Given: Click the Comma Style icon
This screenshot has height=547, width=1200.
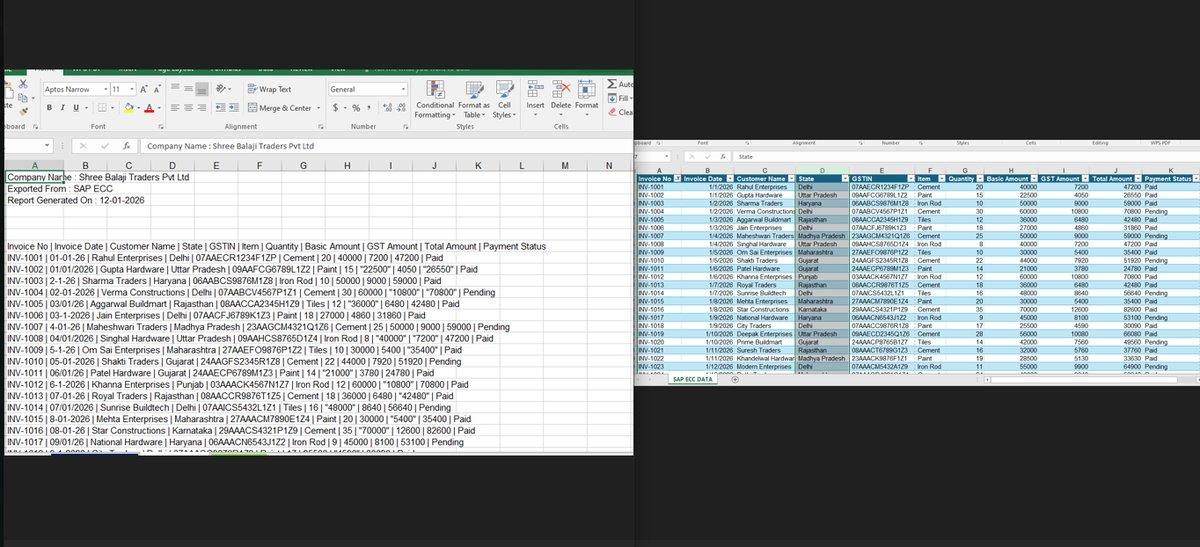Looking at the screenshot, I should point(369,108).
